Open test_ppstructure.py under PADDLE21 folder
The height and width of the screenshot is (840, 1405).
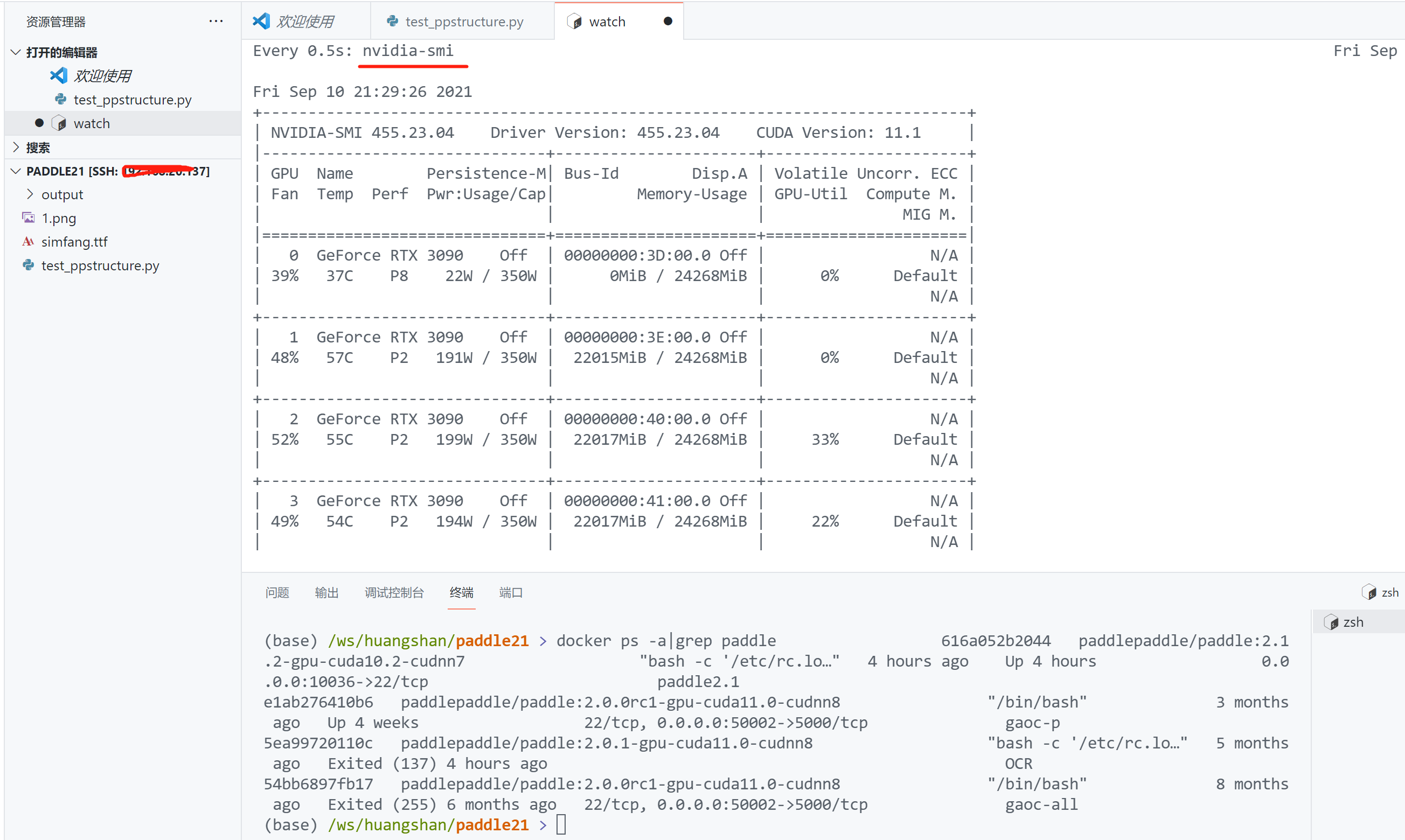point(123,265)
